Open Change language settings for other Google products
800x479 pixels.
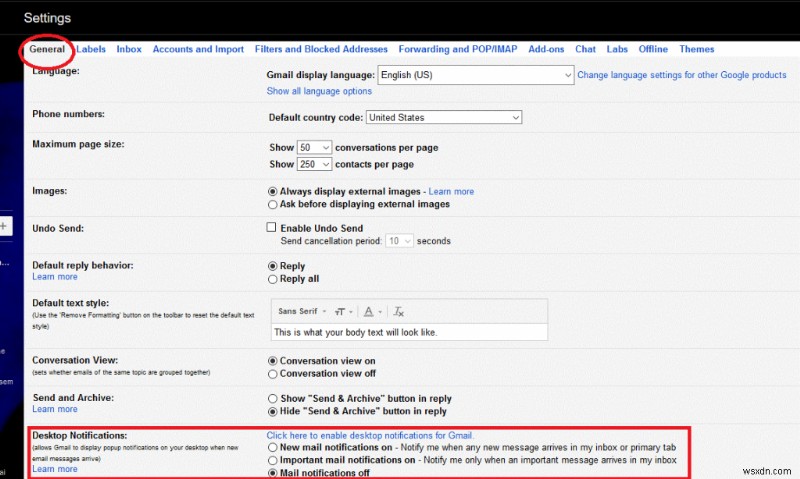click(x=682, y=75)
